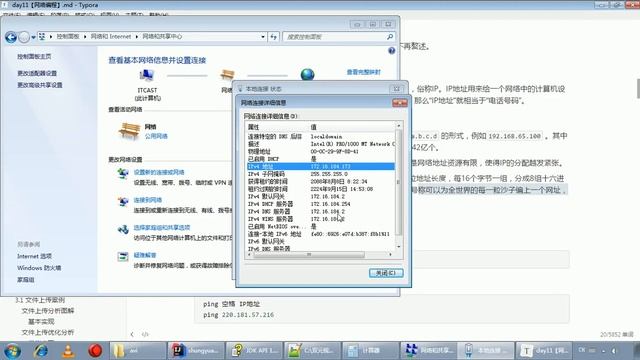Click the Typora word count in status bar
The image size is (640, 360).
click(616, 335)
